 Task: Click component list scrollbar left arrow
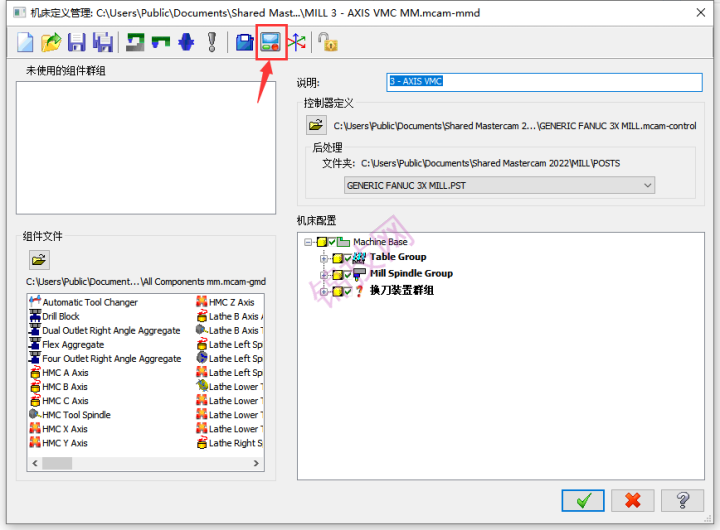[x=35, y=463]
